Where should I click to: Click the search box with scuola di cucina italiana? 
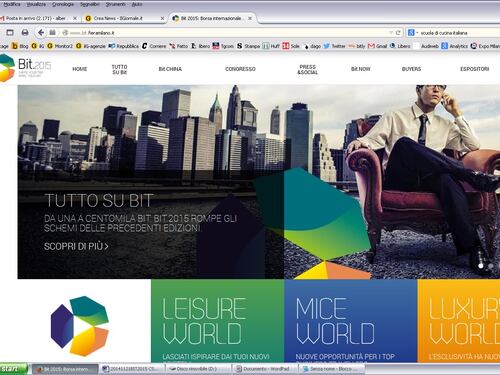click(x=458, y=33)
